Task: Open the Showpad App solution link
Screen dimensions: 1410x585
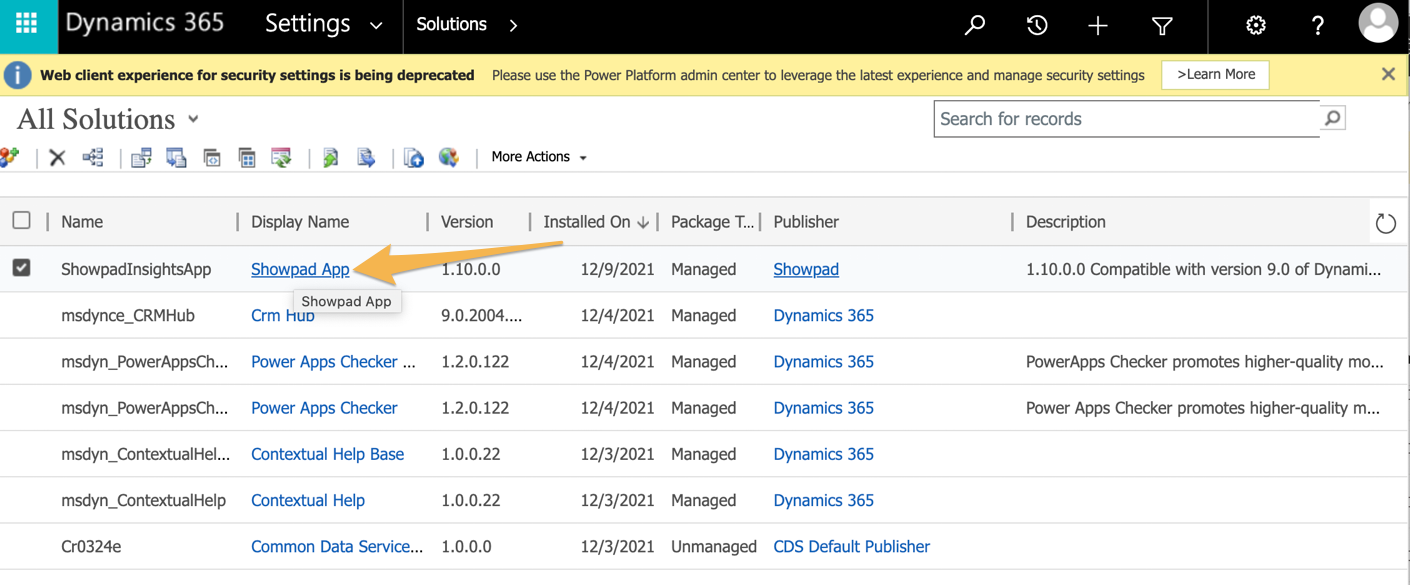Action: click(x=300, y=269)
